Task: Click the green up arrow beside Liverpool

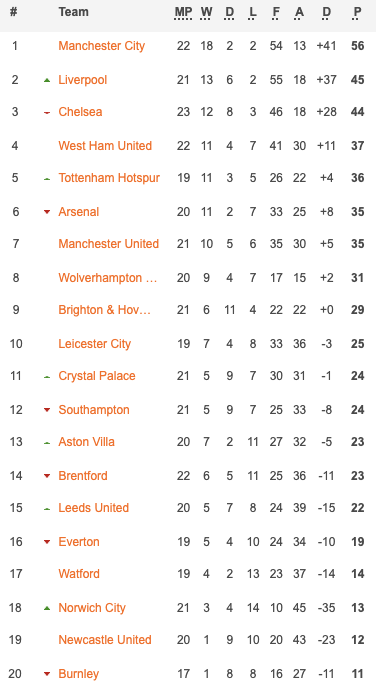Action: (47, 80)
